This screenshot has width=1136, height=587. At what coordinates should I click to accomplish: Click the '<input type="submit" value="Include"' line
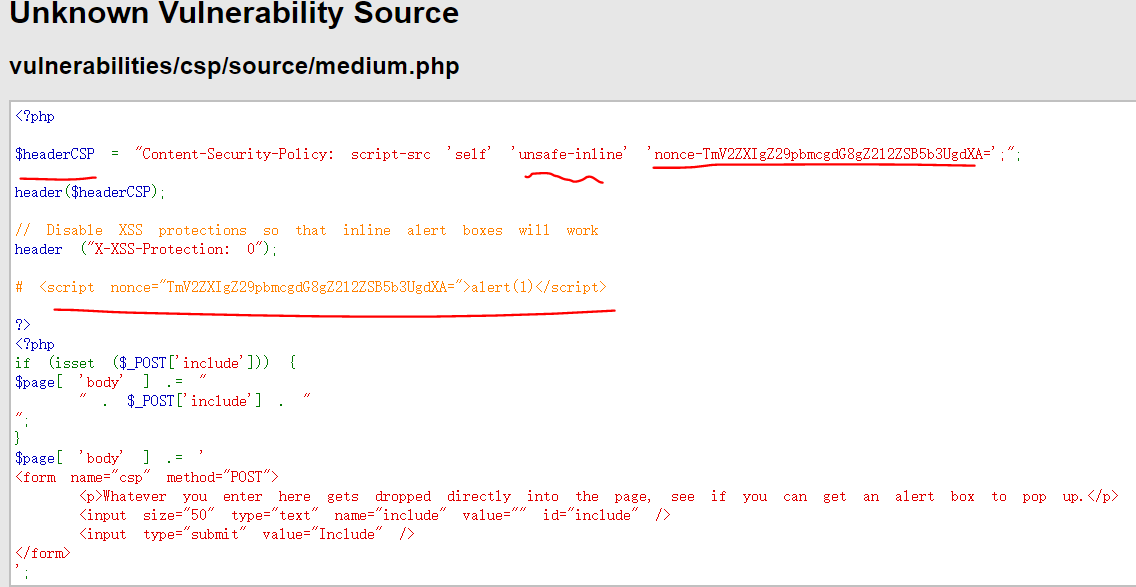click(247, 533)
